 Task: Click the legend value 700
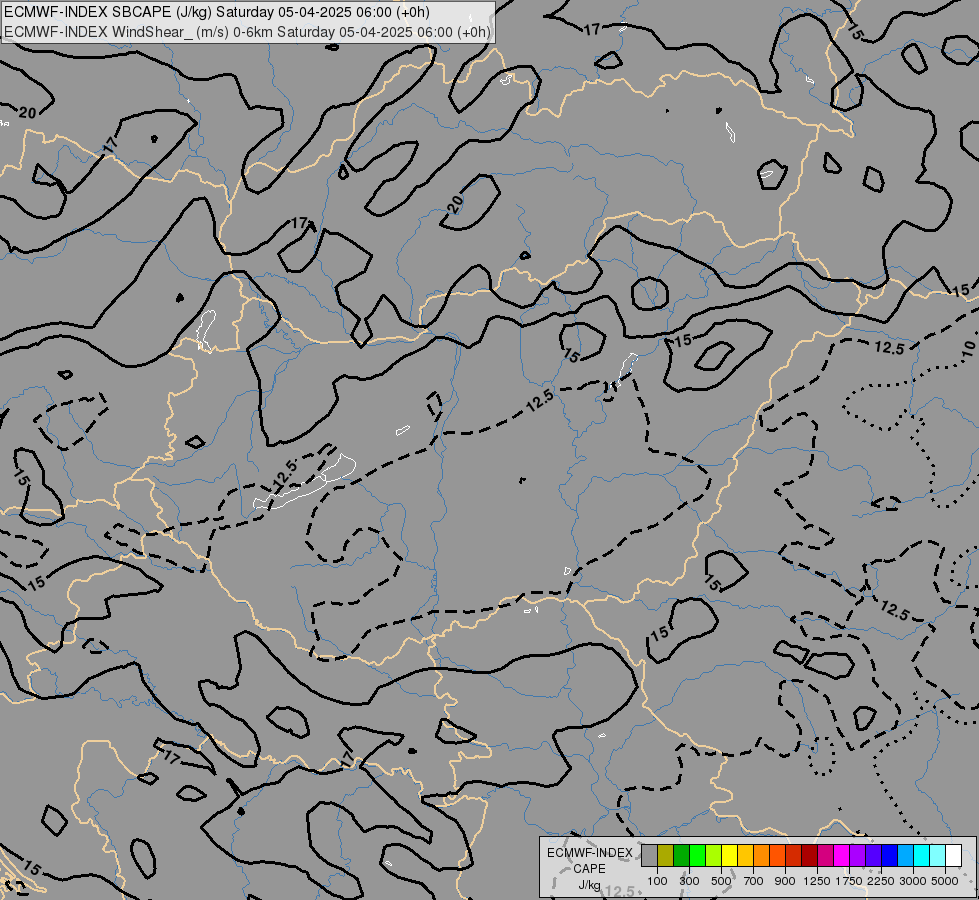pos(754,881)
